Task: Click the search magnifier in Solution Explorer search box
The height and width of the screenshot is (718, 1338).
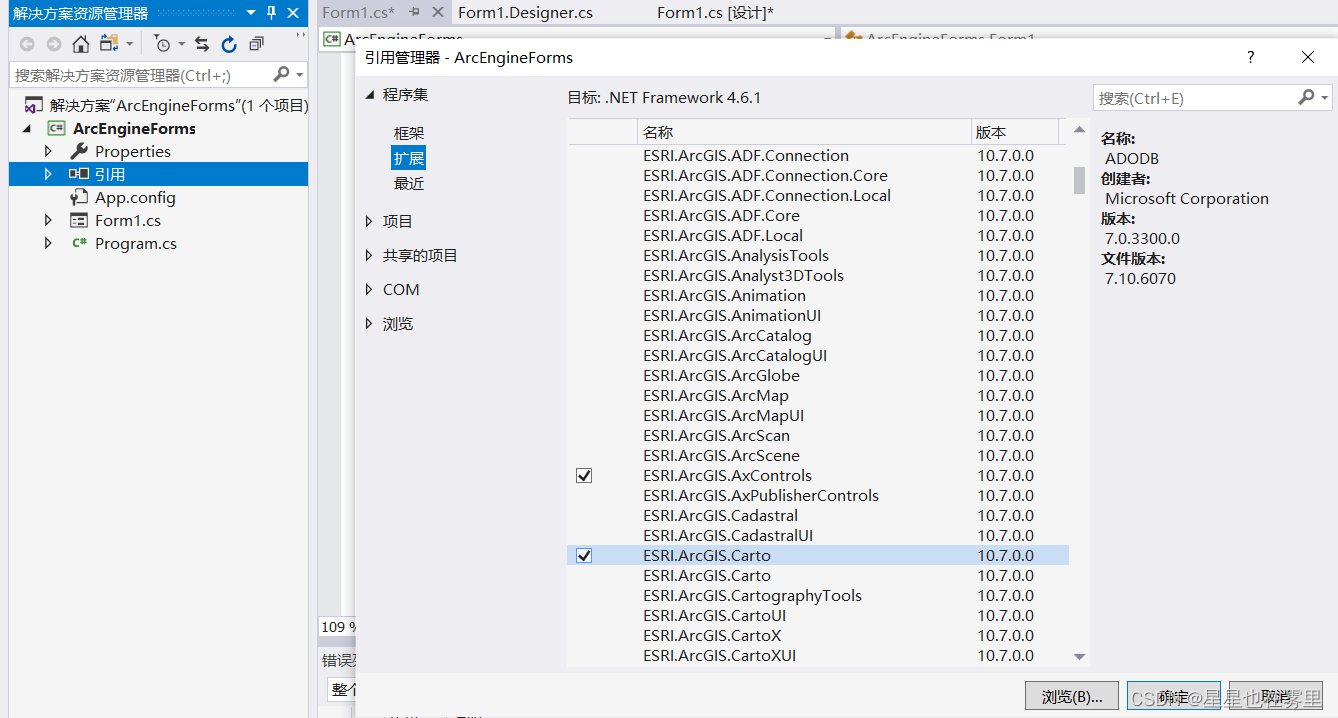Action: (x=282, y=74)
